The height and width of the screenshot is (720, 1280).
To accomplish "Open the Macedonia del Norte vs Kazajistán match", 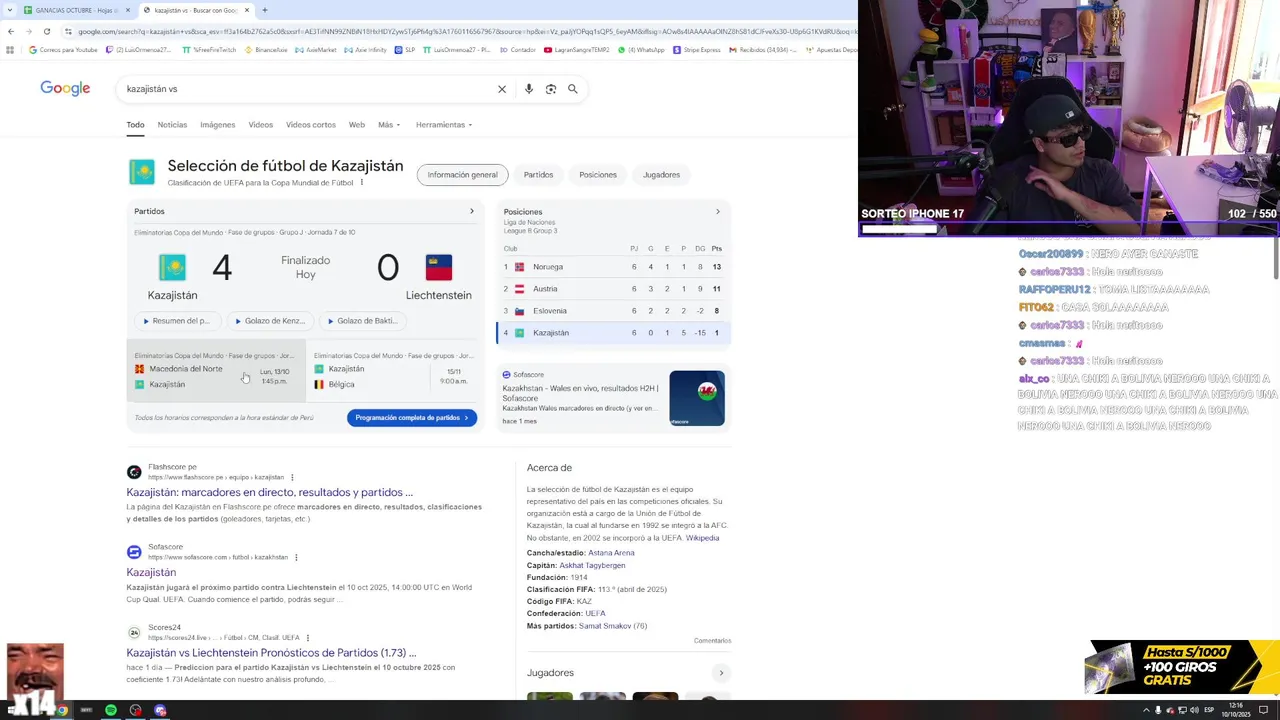I will (x=216, y=370).
